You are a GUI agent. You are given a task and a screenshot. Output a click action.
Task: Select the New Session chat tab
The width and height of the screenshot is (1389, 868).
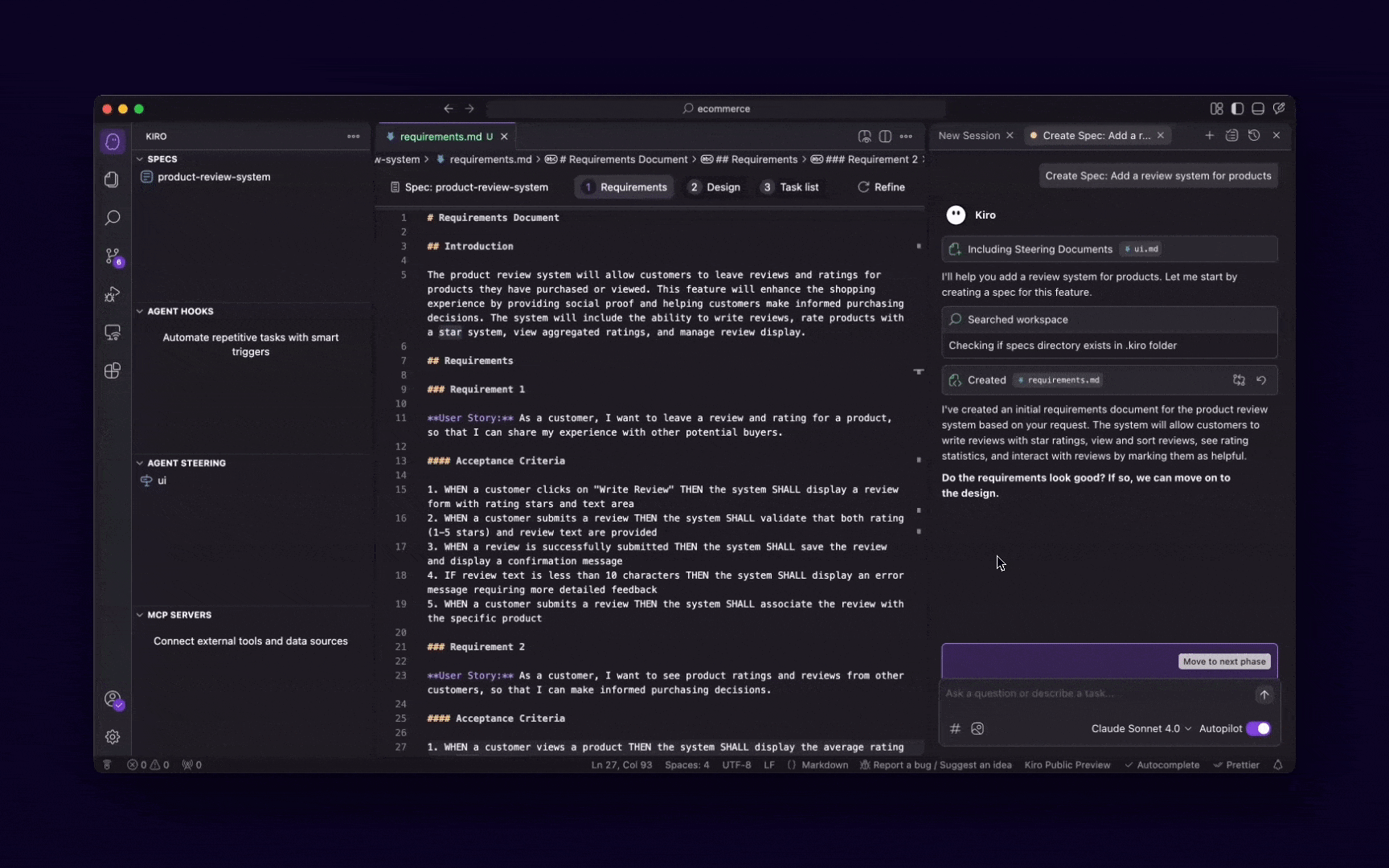[969, 135]
